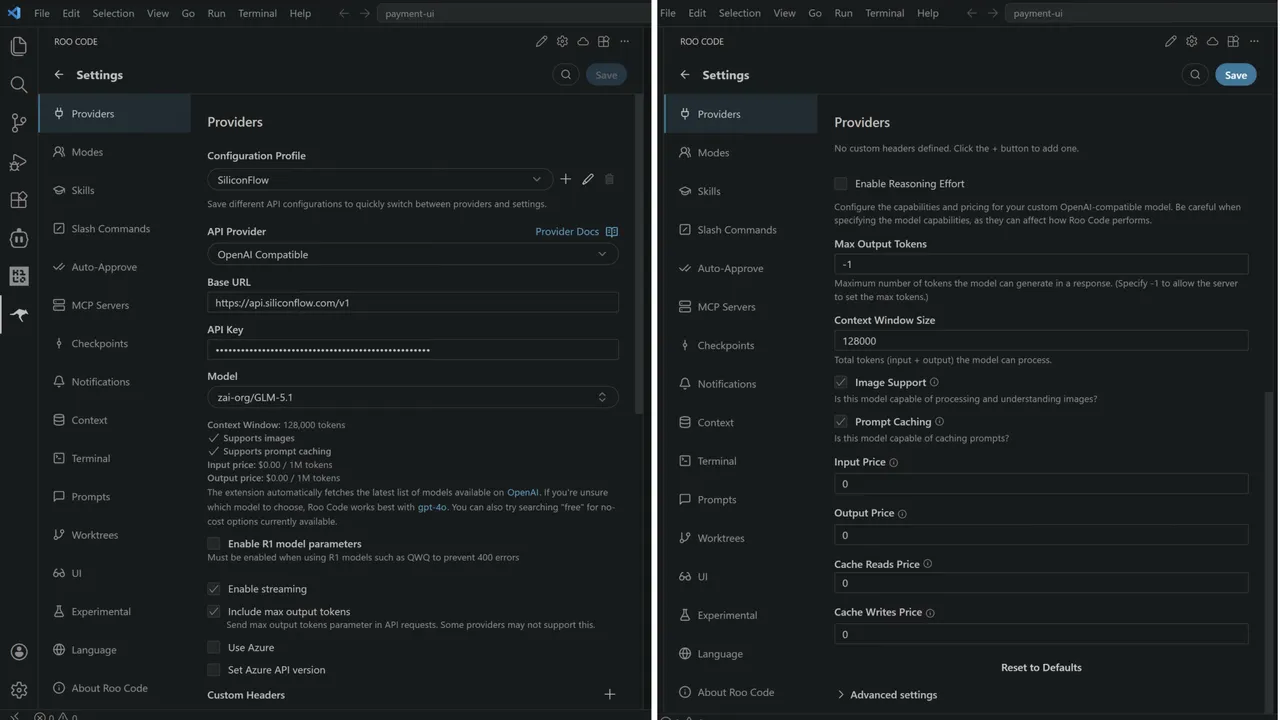Open Accounts icon in left window activity bar

[18, 652]
